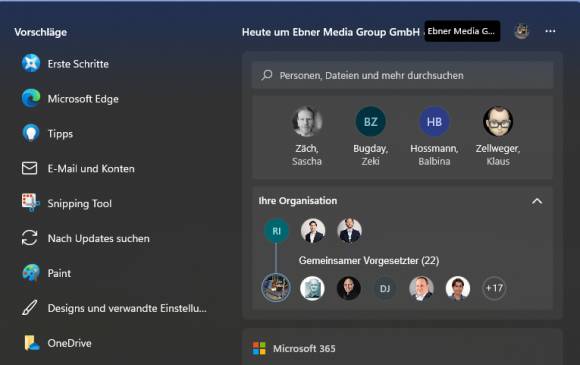Open the three-dot more options menu
This screenshot has height=365, width=580.
point(550,31)
